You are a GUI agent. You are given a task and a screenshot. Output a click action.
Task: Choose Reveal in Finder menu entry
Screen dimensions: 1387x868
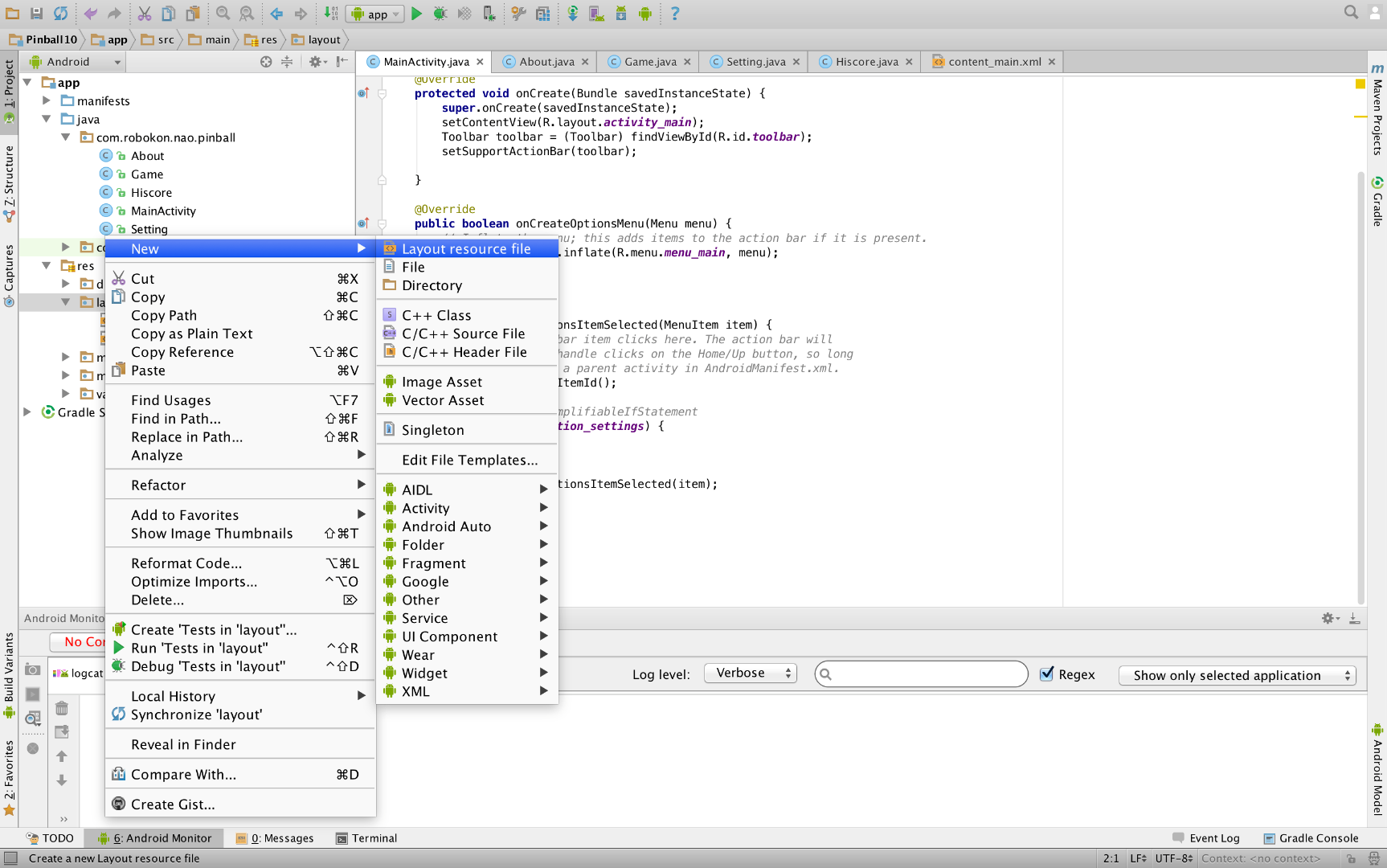tap(183, 744)
